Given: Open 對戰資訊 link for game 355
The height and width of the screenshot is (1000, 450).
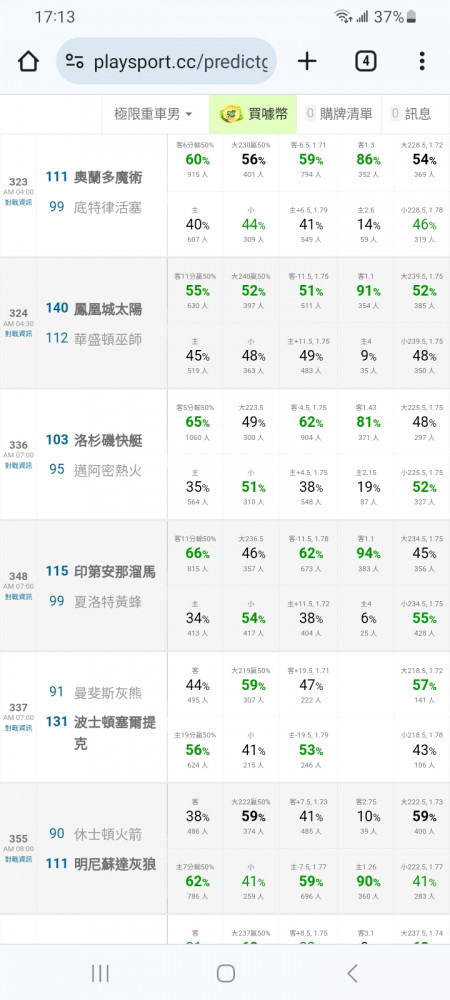Looking at the screenshot, I should (18, 859).
